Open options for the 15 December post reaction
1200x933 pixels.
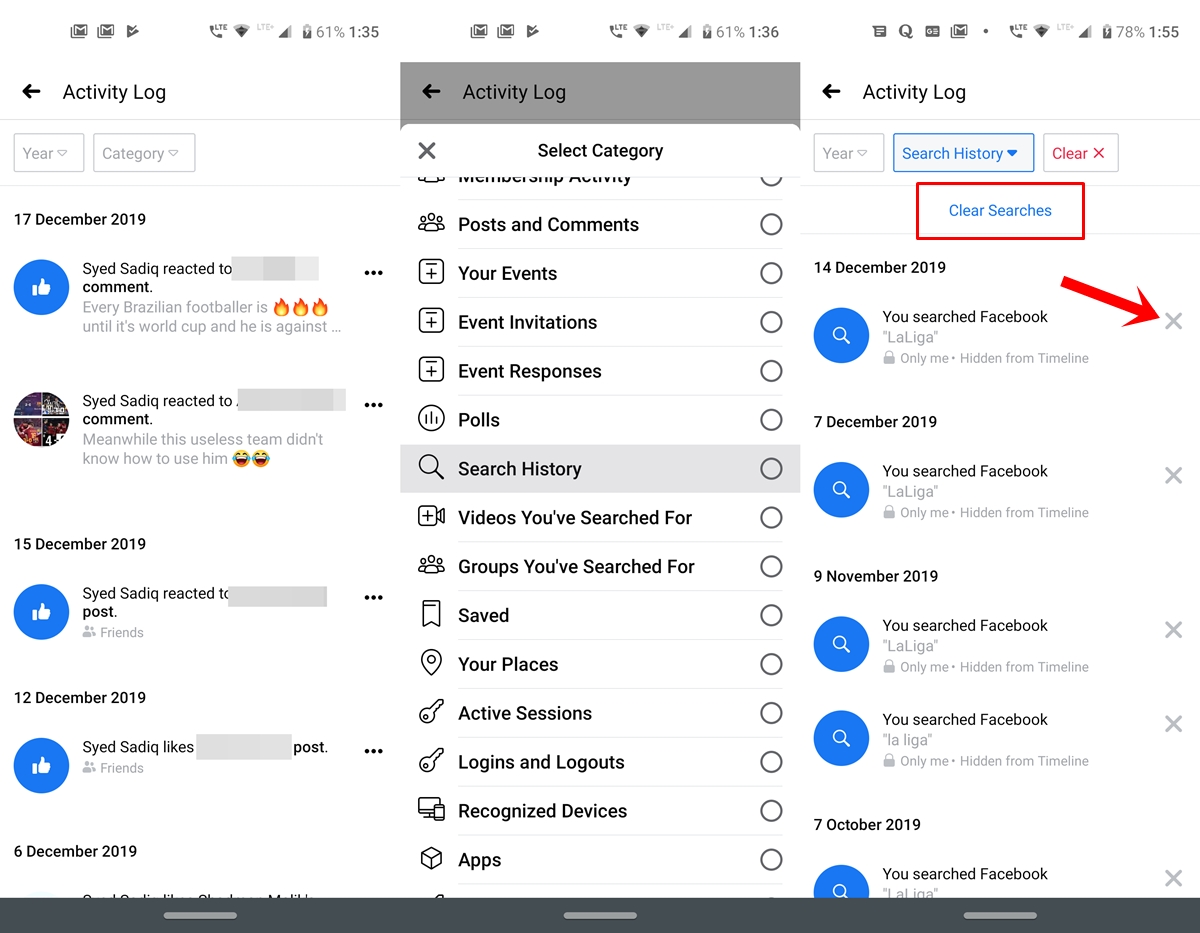(x=374, y=598)
